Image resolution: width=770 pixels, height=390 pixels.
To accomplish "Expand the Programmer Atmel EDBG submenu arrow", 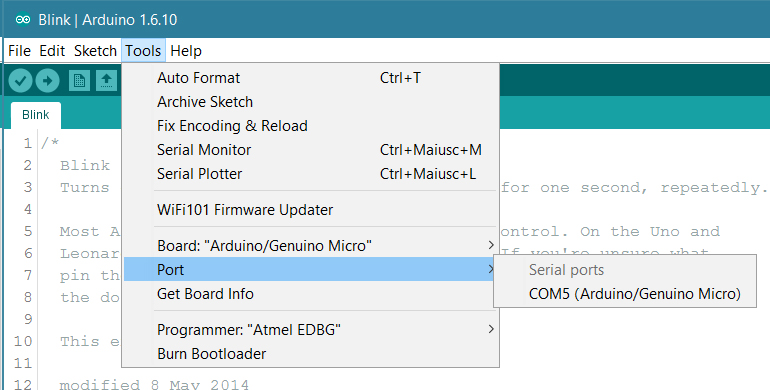I will tap(491, 329).
